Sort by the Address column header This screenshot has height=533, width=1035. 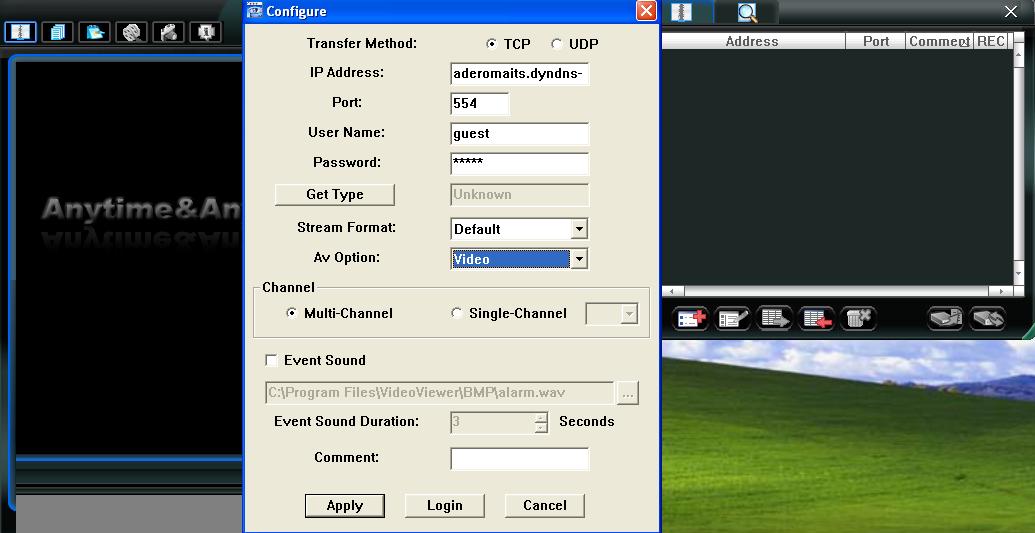tap(753, 41)
